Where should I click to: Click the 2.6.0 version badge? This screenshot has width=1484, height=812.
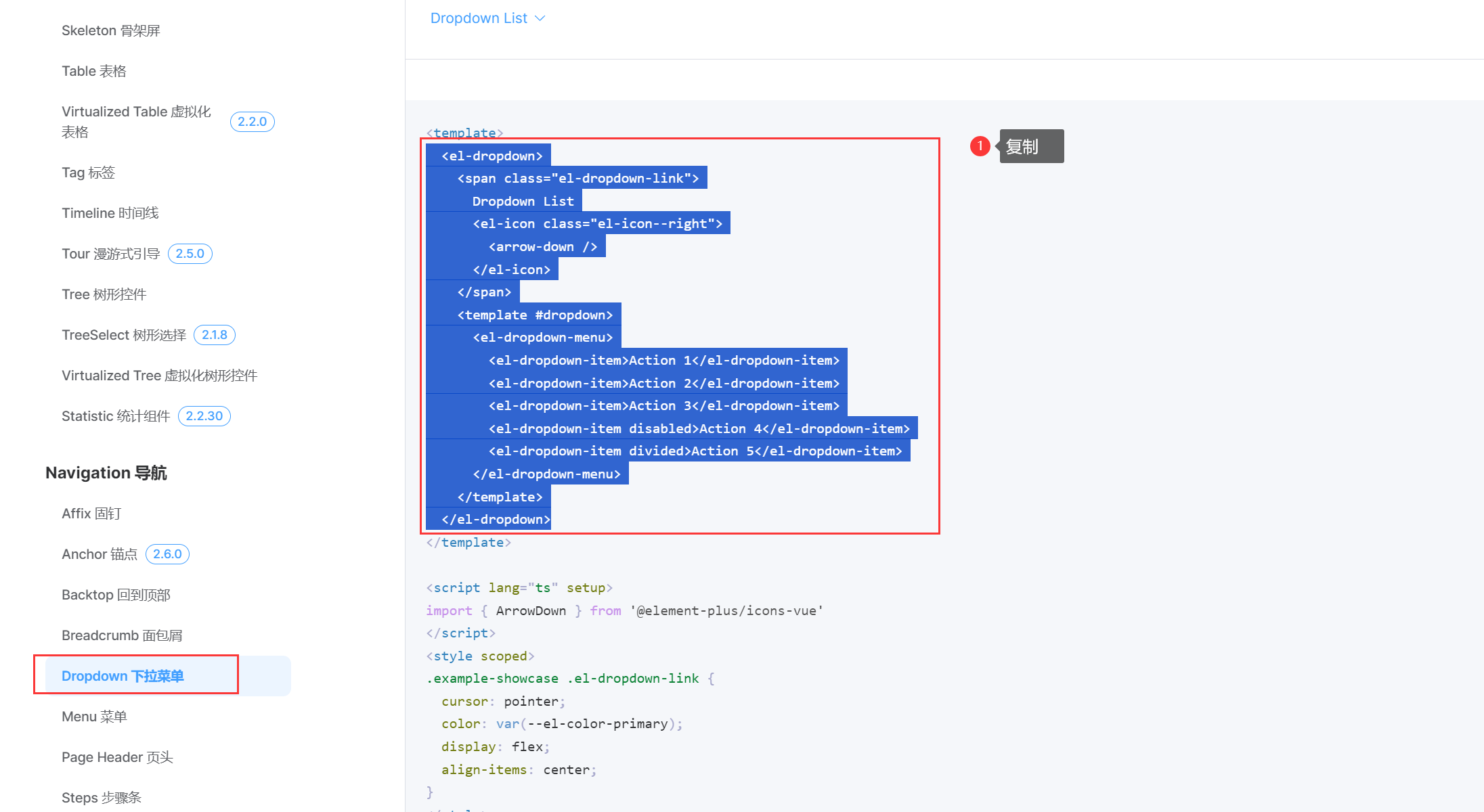point(167,554)
